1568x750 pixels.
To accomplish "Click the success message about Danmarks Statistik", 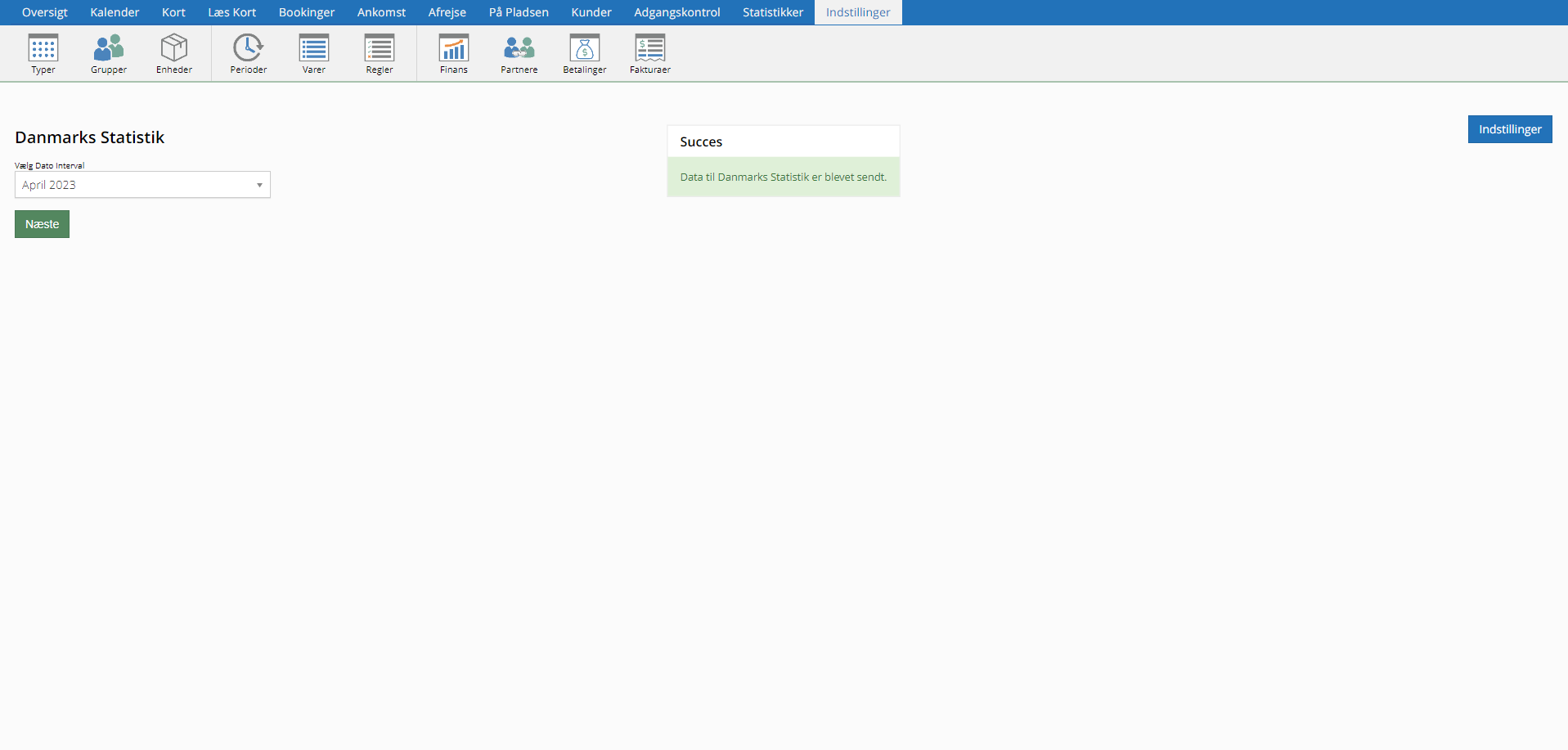I will 783,177.
